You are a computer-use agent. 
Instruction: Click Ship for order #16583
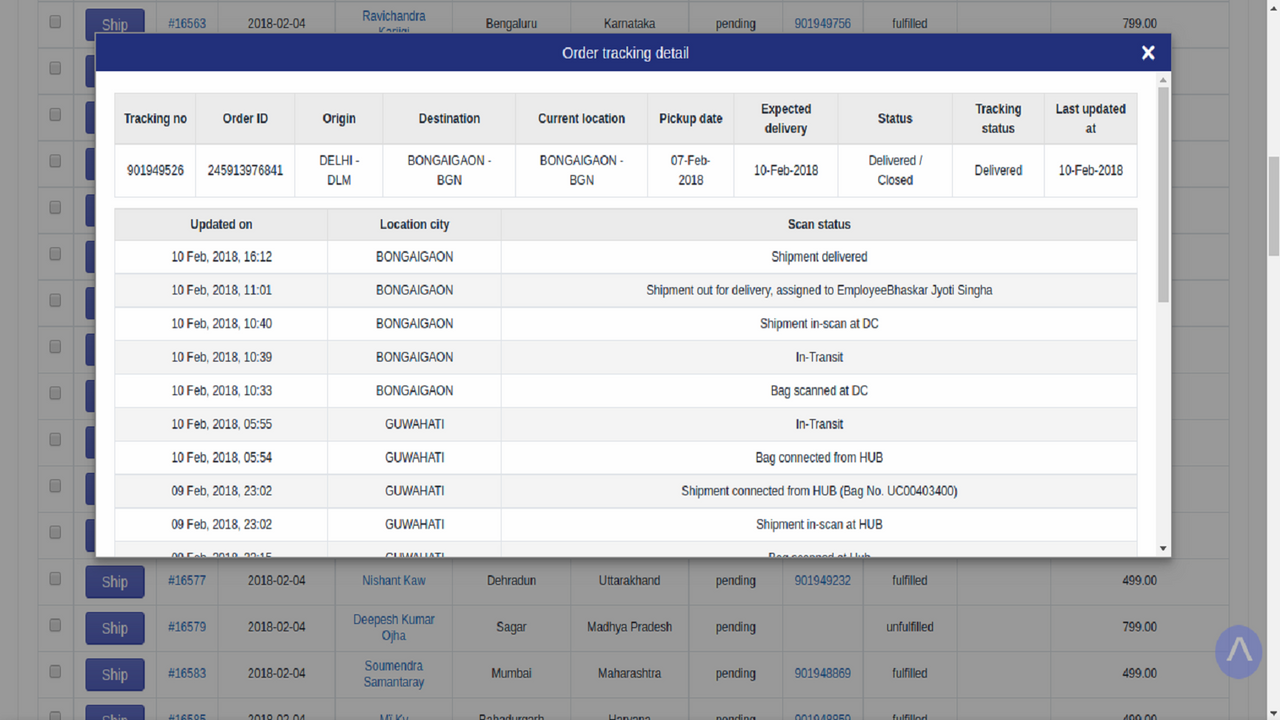114,674
